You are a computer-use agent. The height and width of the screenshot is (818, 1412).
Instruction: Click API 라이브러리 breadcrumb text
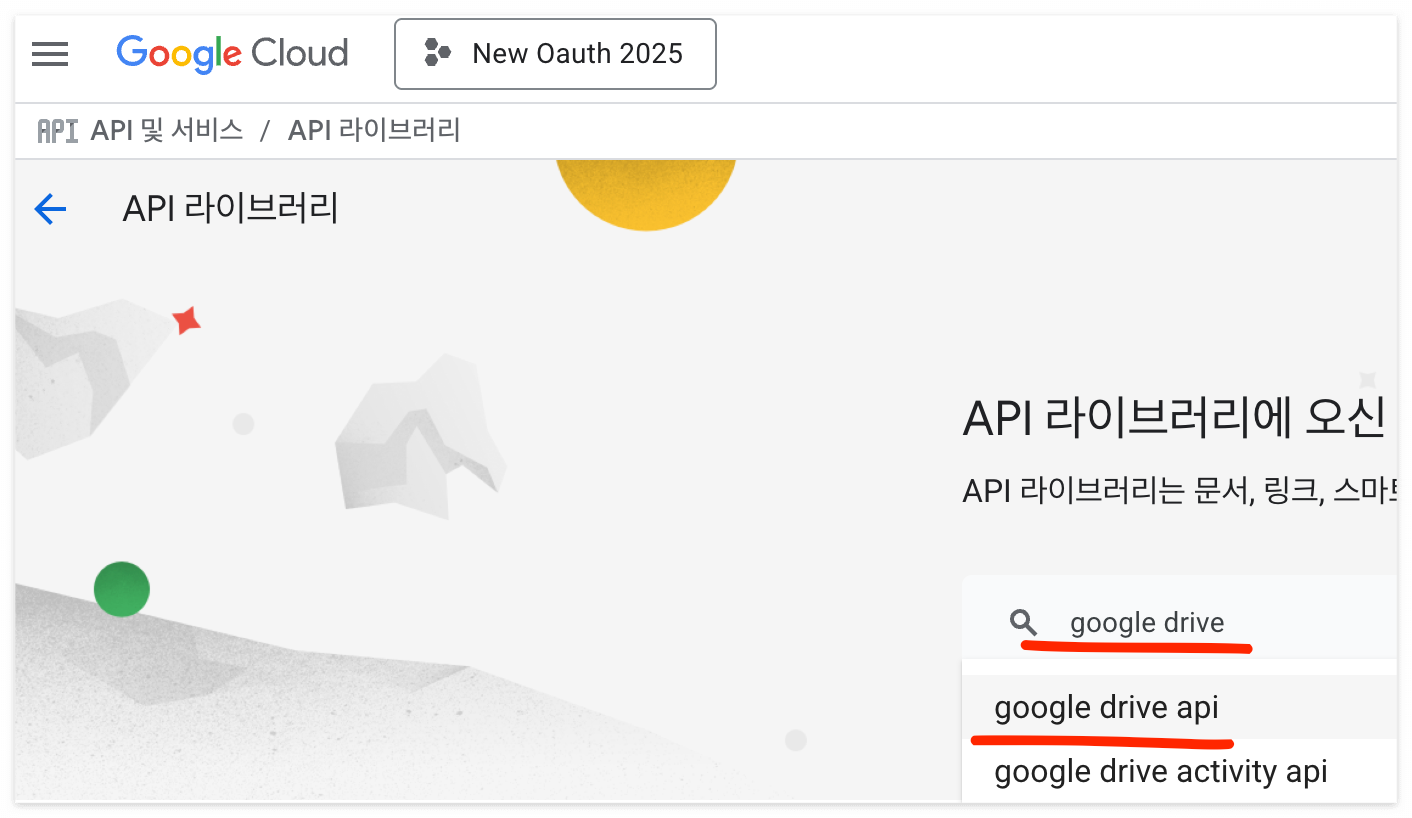coord(374,130)
